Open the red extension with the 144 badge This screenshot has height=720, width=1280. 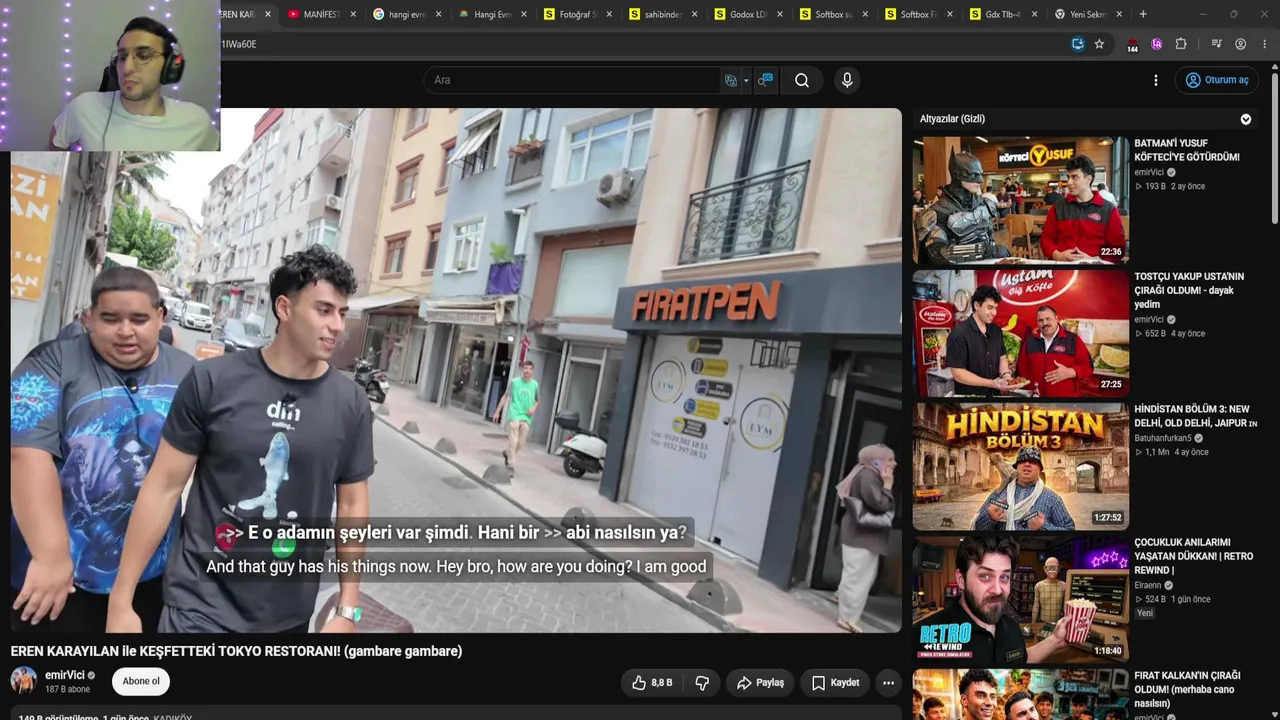coord(1132,45)
